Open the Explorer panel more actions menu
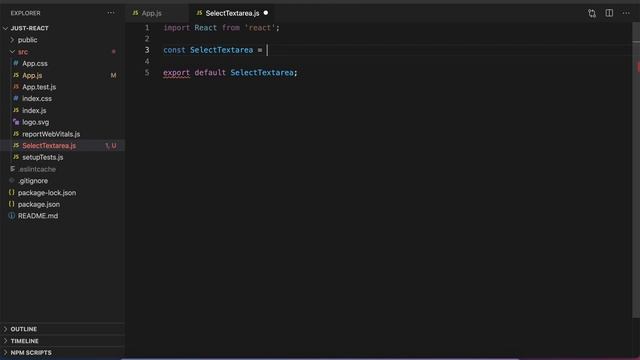 pos(111,13)
